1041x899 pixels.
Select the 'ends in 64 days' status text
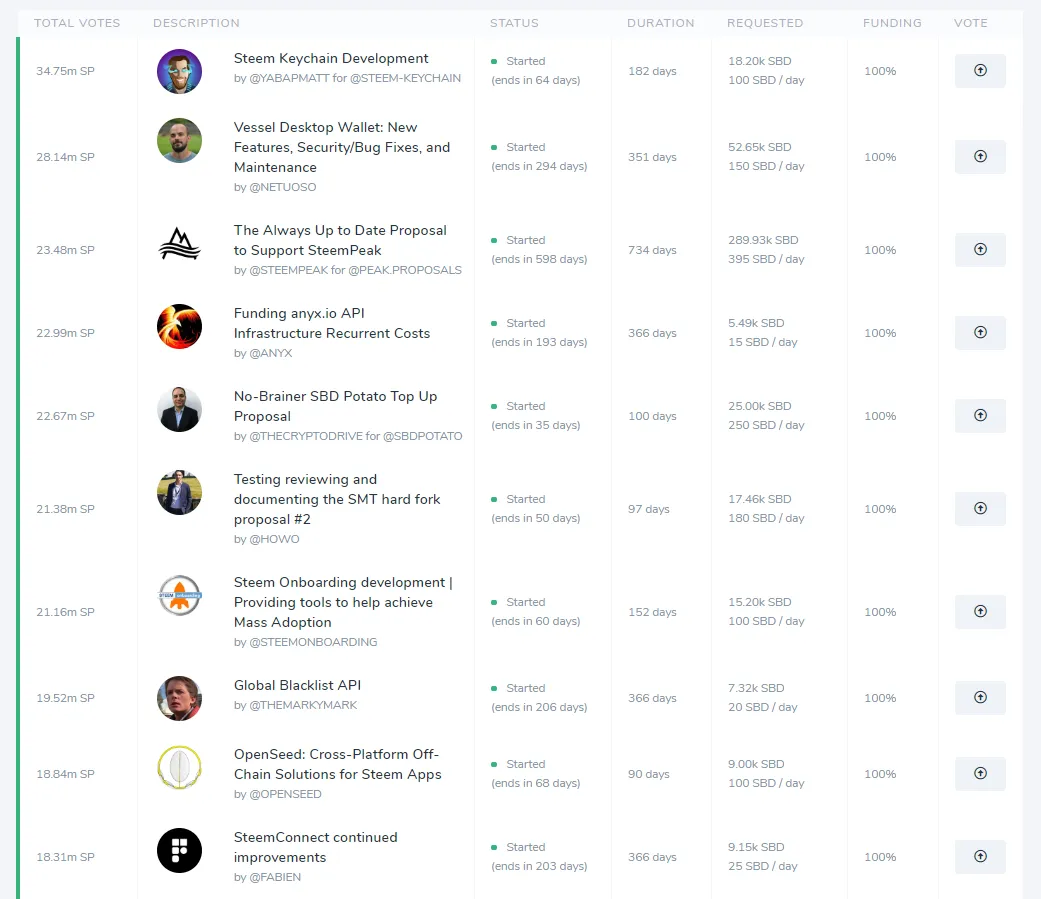(x=536, y=80)
